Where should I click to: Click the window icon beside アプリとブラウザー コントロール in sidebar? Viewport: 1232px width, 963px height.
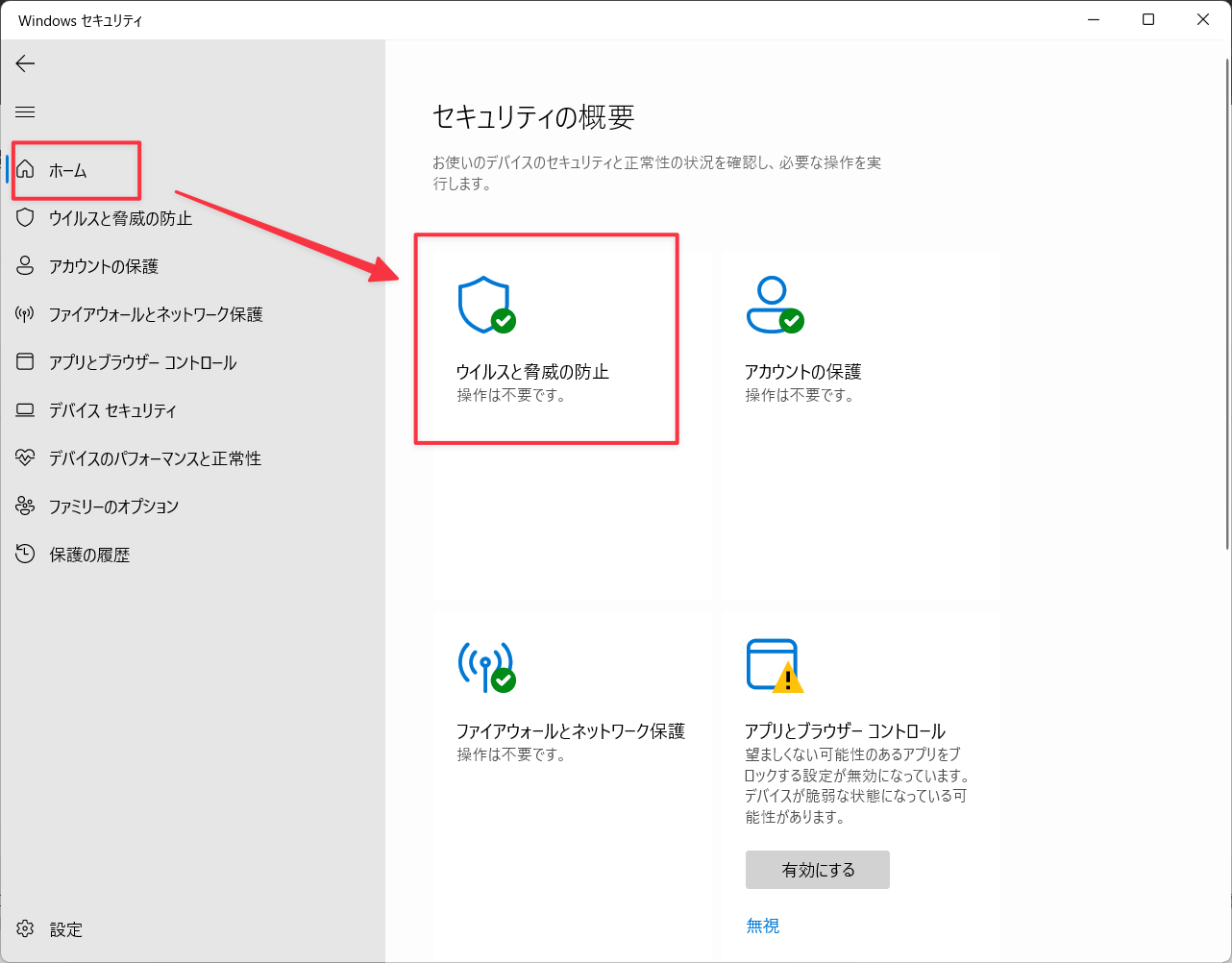[x=26, y=362]
